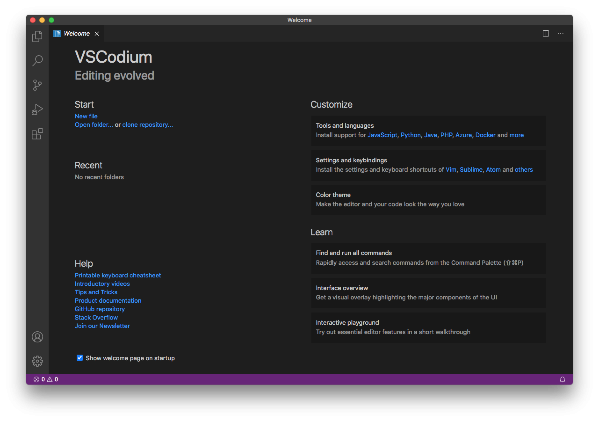Click the macOS yellow minimize button
599x422 pixels.
pos(42,20)
